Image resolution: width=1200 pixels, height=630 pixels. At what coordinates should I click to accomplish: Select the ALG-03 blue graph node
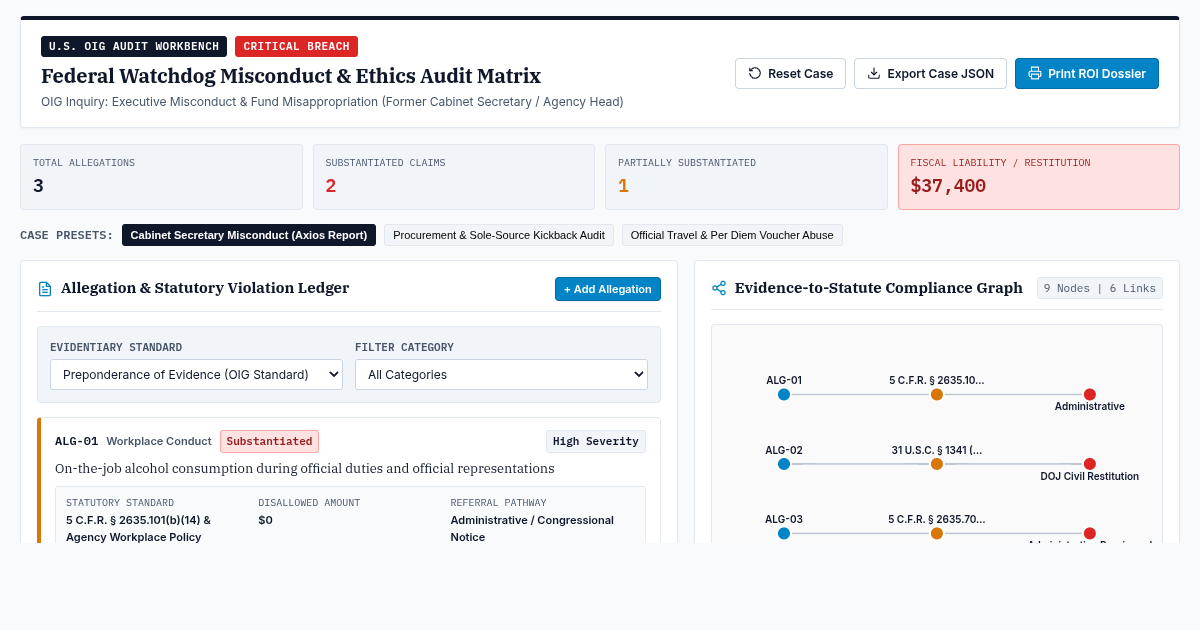(x=784, y=533)
